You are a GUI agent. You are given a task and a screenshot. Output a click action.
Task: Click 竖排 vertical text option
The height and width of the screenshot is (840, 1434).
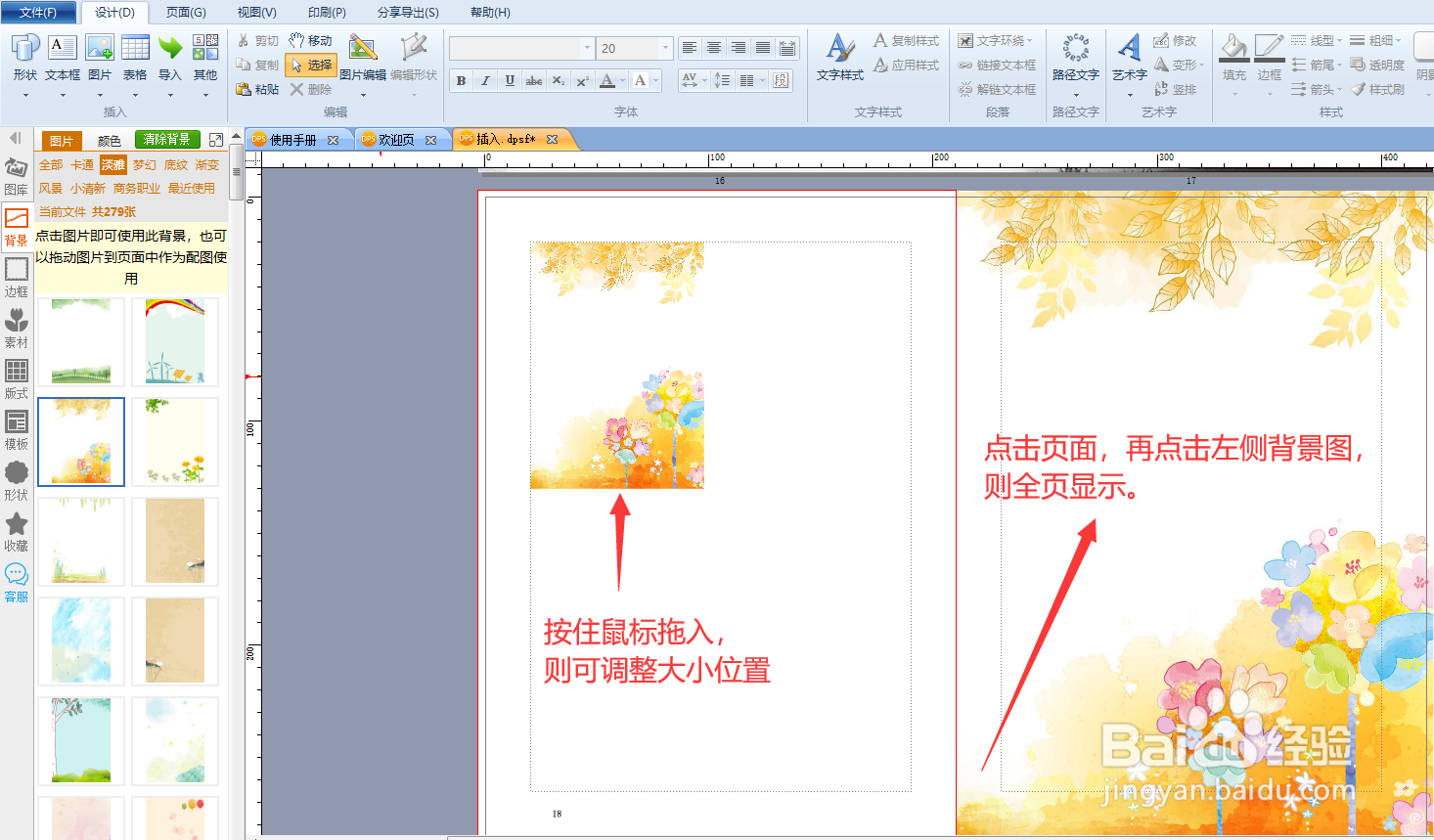[x=1175, y=89]
